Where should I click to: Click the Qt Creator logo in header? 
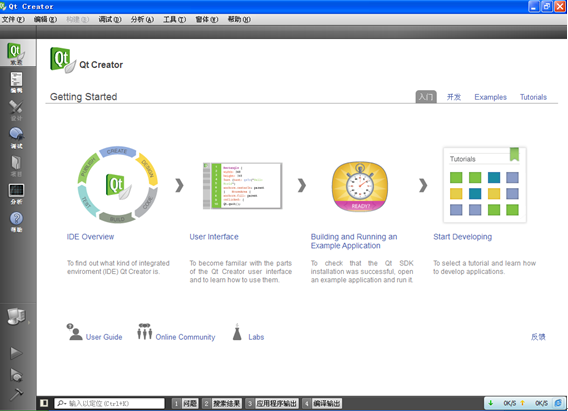(x=62, y=60)
